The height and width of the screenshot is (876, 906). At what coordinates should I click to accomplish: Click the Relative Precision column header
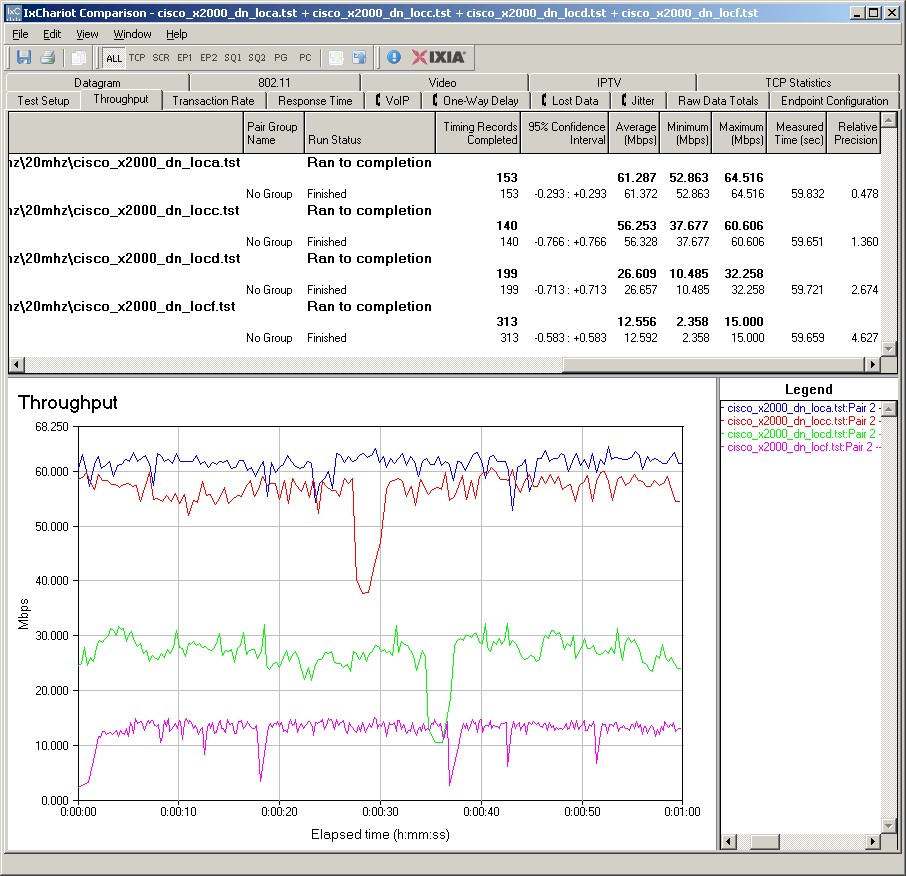point(853,133)
